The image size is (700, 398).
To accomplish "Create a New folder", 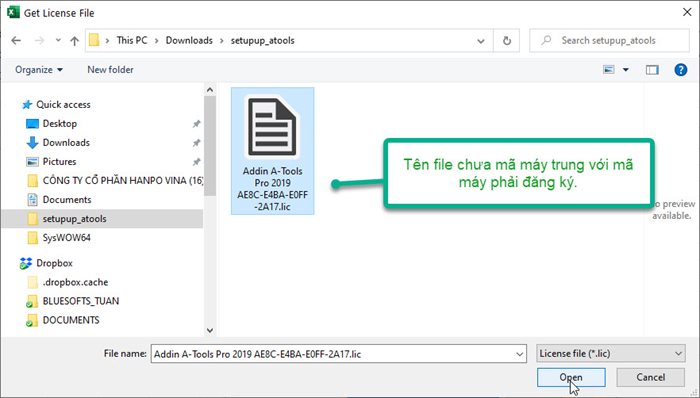I will pyautogui.click(x=110, y=70).
